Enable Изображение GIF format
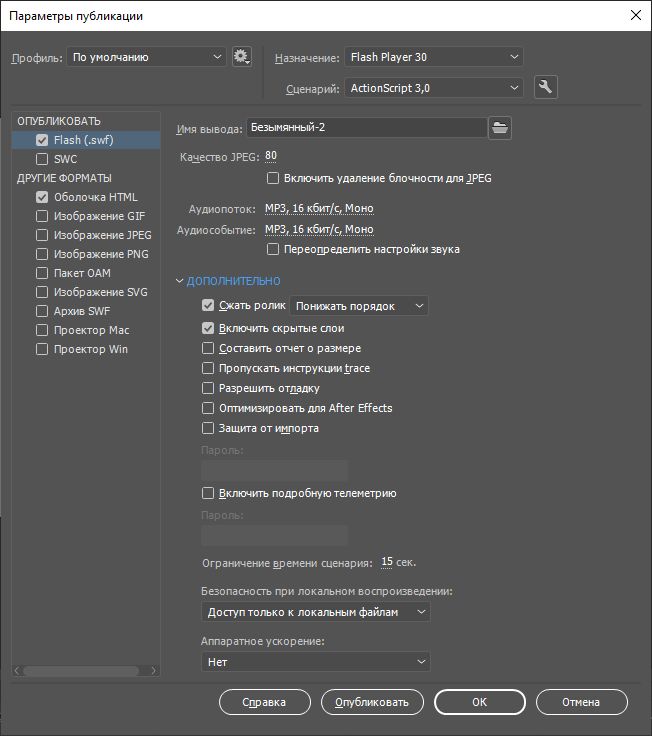 tap(42, 216)
